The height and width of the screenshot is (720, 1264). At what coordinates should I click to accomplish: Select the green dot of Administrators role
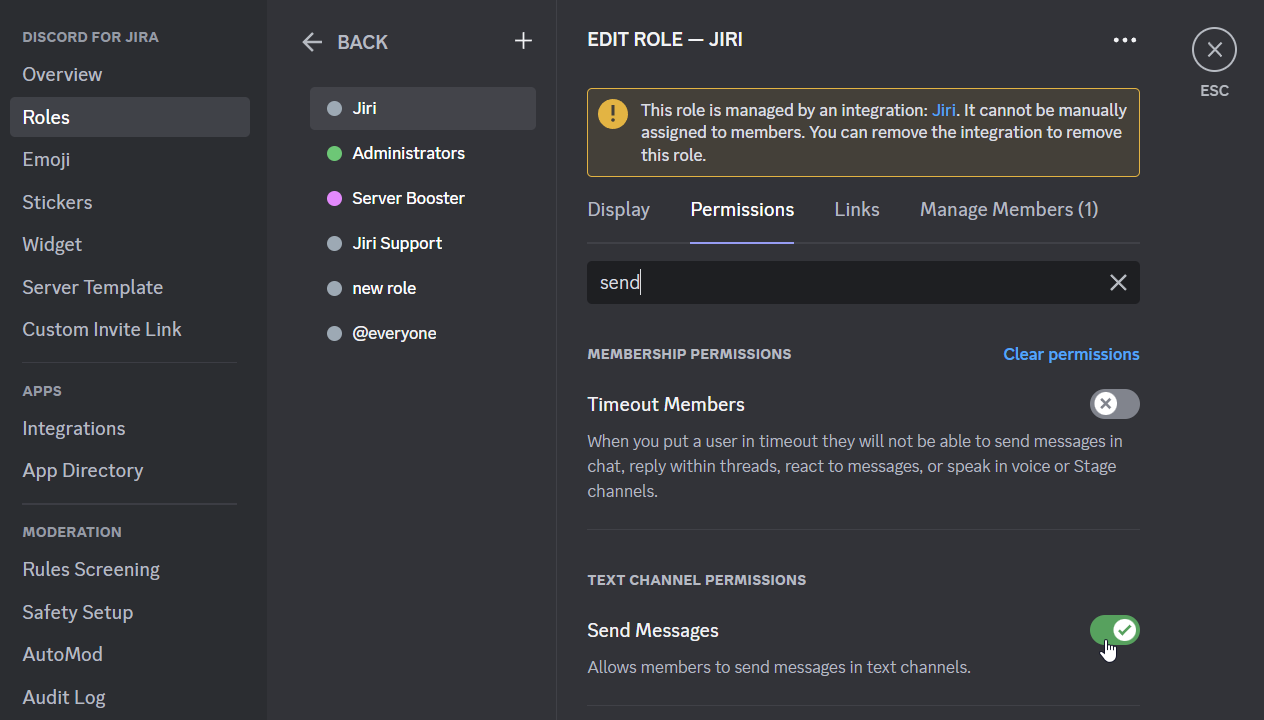334,152
